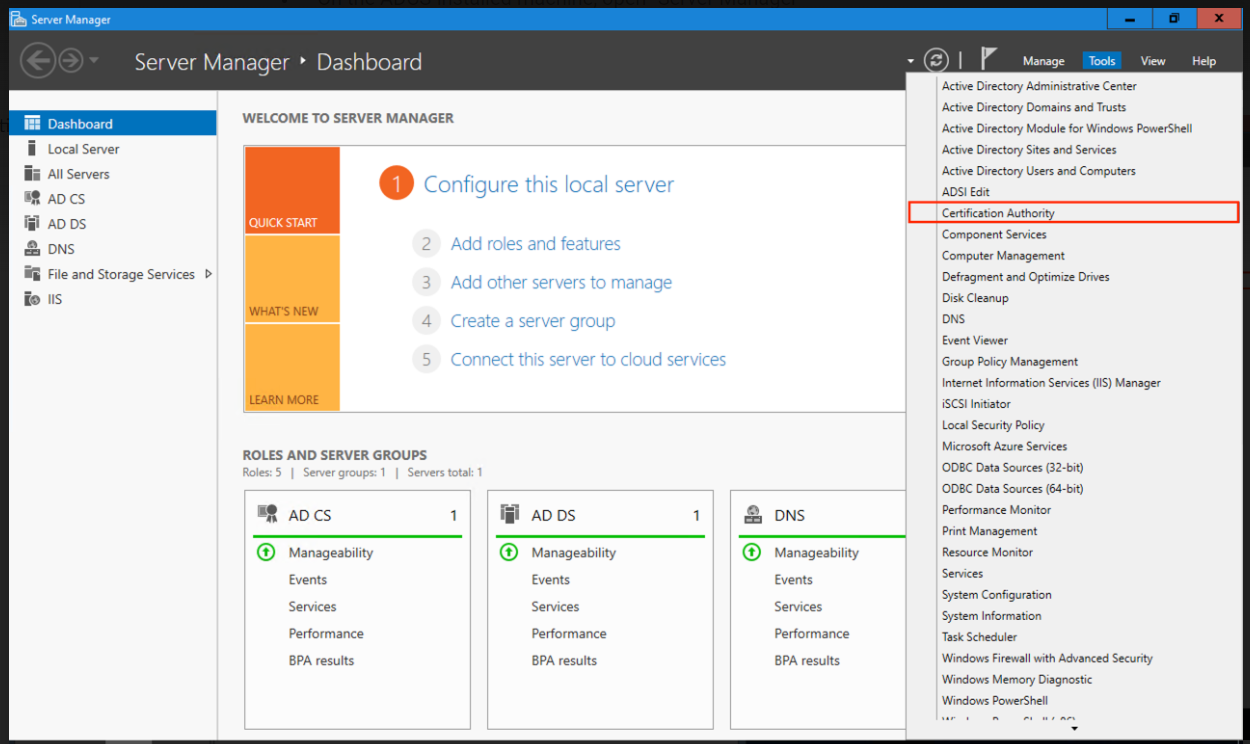1250x744 pixels.
Task: Click DNS Manageability green status icon
Action: pyautogui.click(x=752, y=552)
